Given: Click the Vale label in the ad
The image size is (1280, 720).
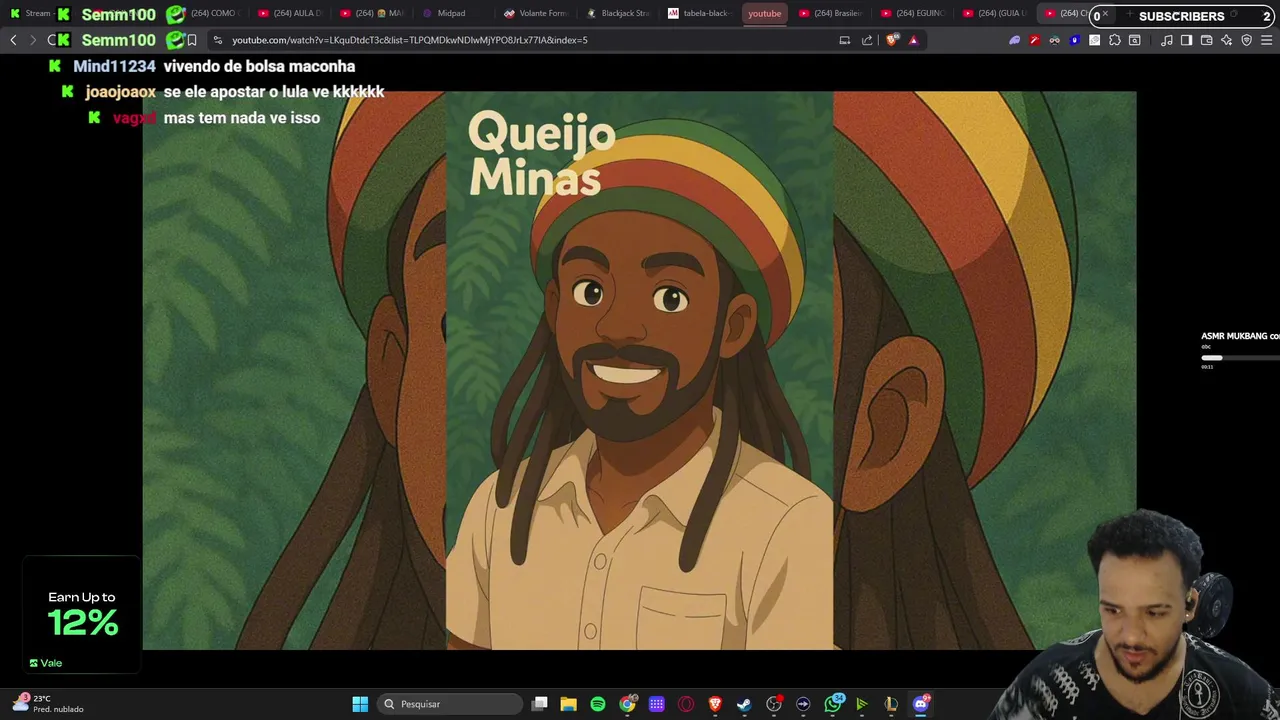Looking at the screenshot, I should 46,663.
